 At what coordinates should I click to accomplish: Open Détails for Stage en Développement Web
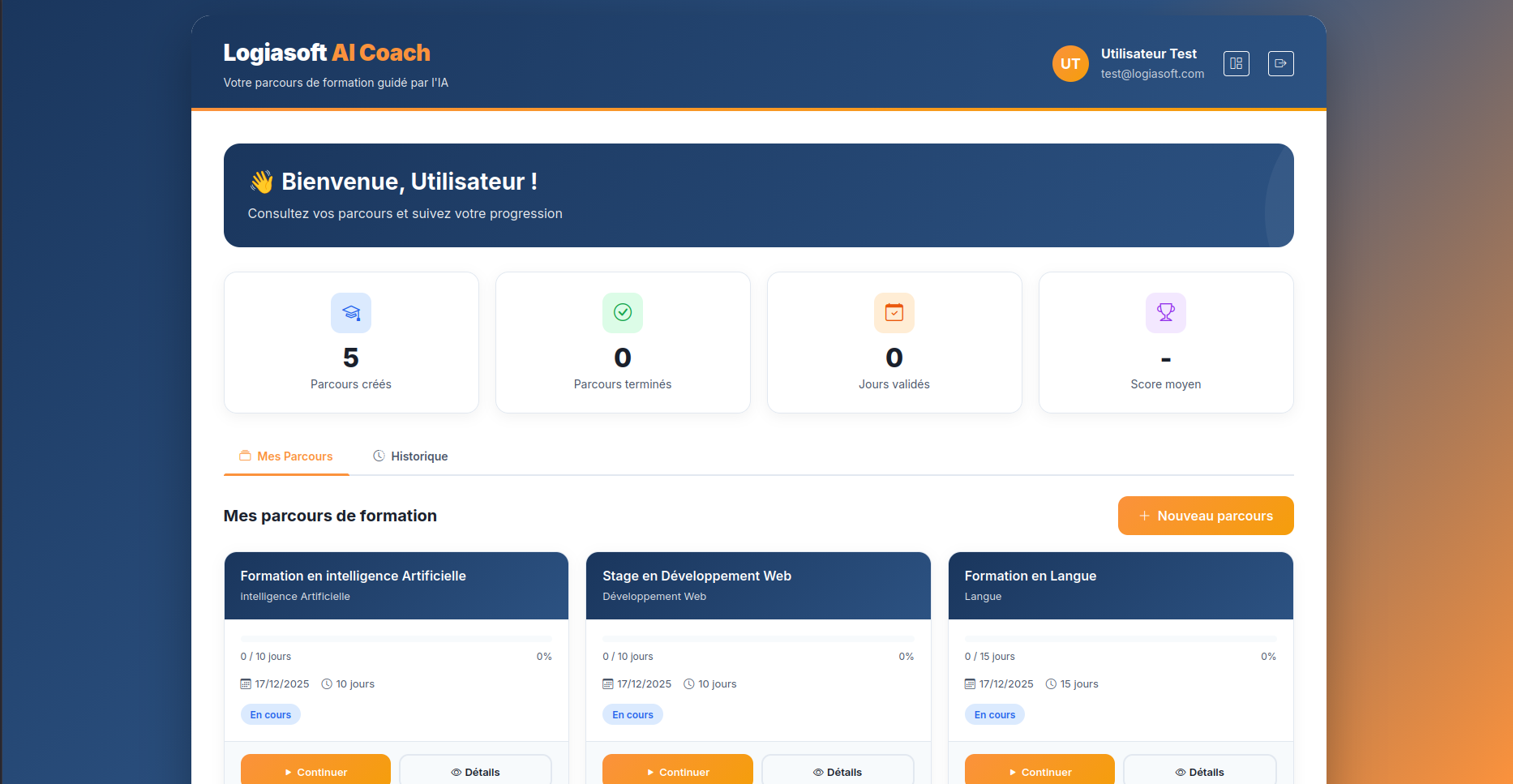[838, 772]
